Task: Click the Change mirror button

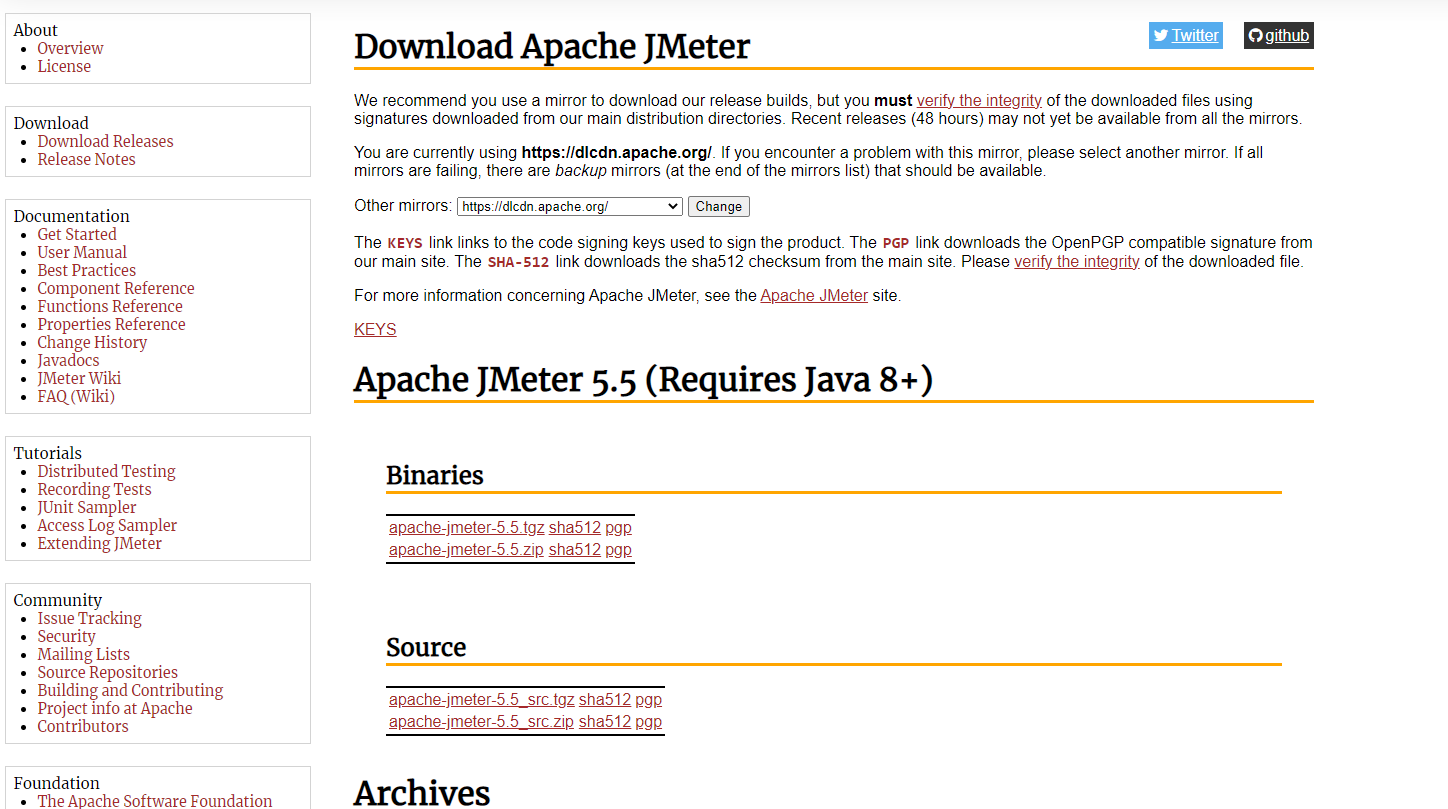Action: coord(718,206)
